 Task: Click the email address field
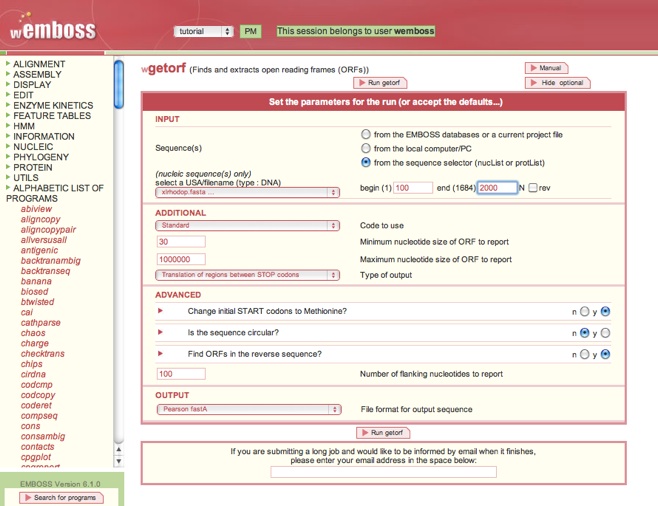point(384,472)
